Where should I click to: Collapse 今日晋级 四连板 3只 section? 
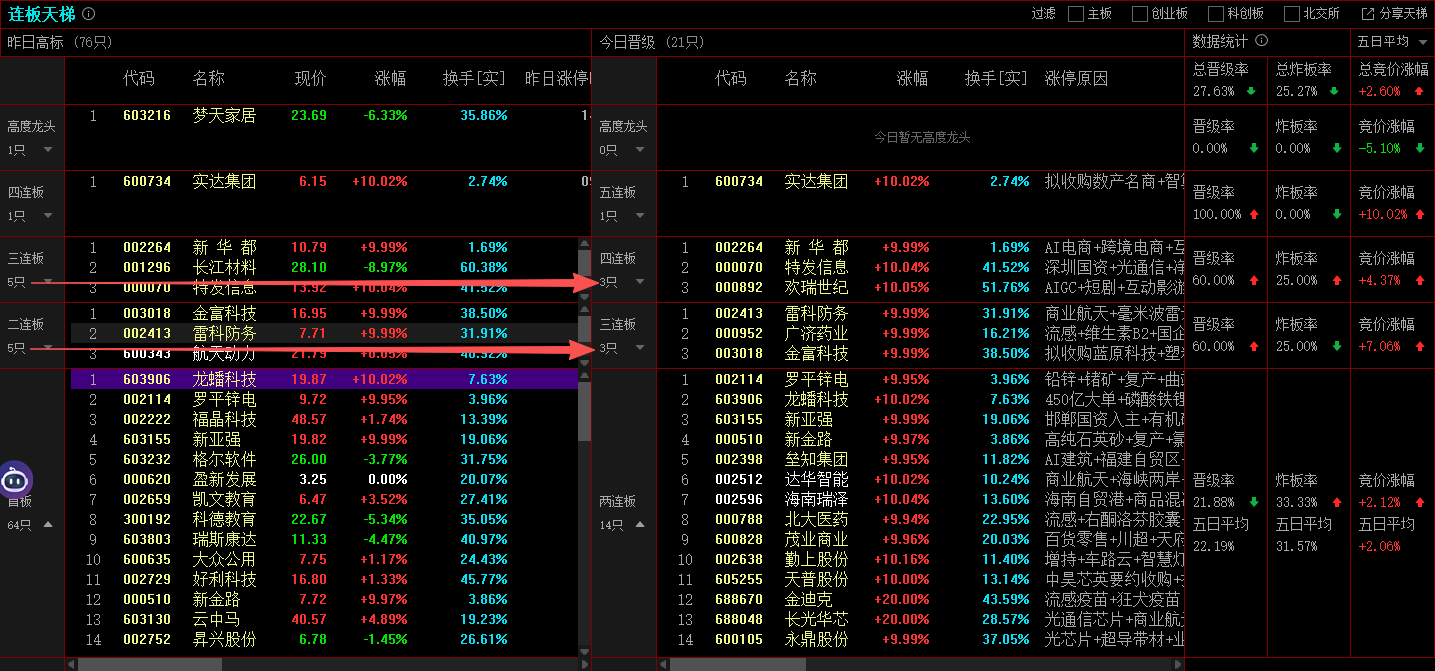pos(639,282)
